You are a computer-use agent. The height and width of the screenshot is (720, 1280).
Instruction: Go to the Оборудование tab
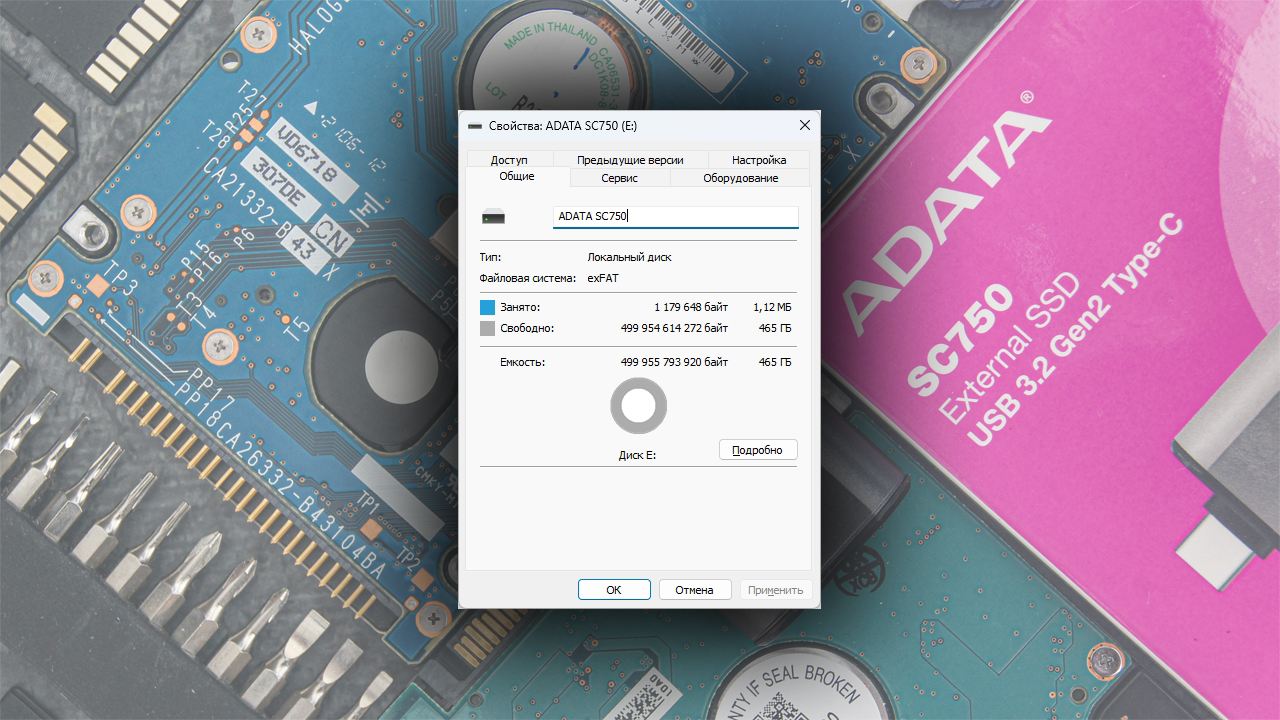[x=740, y=178]
